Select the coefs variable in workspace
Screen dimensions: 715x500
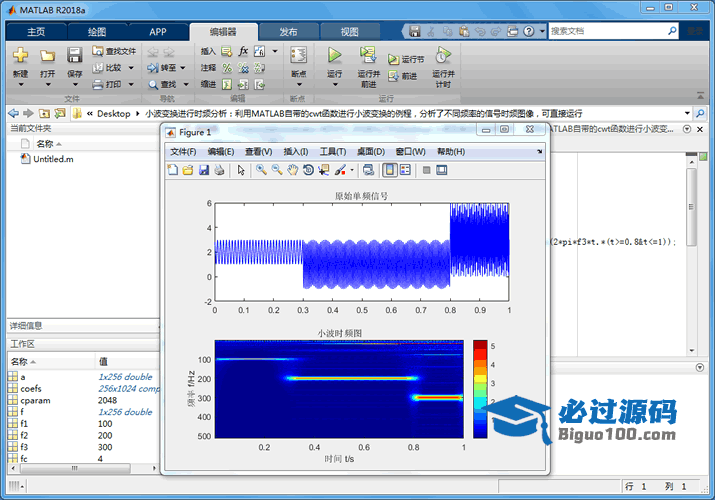click(31, 389)
